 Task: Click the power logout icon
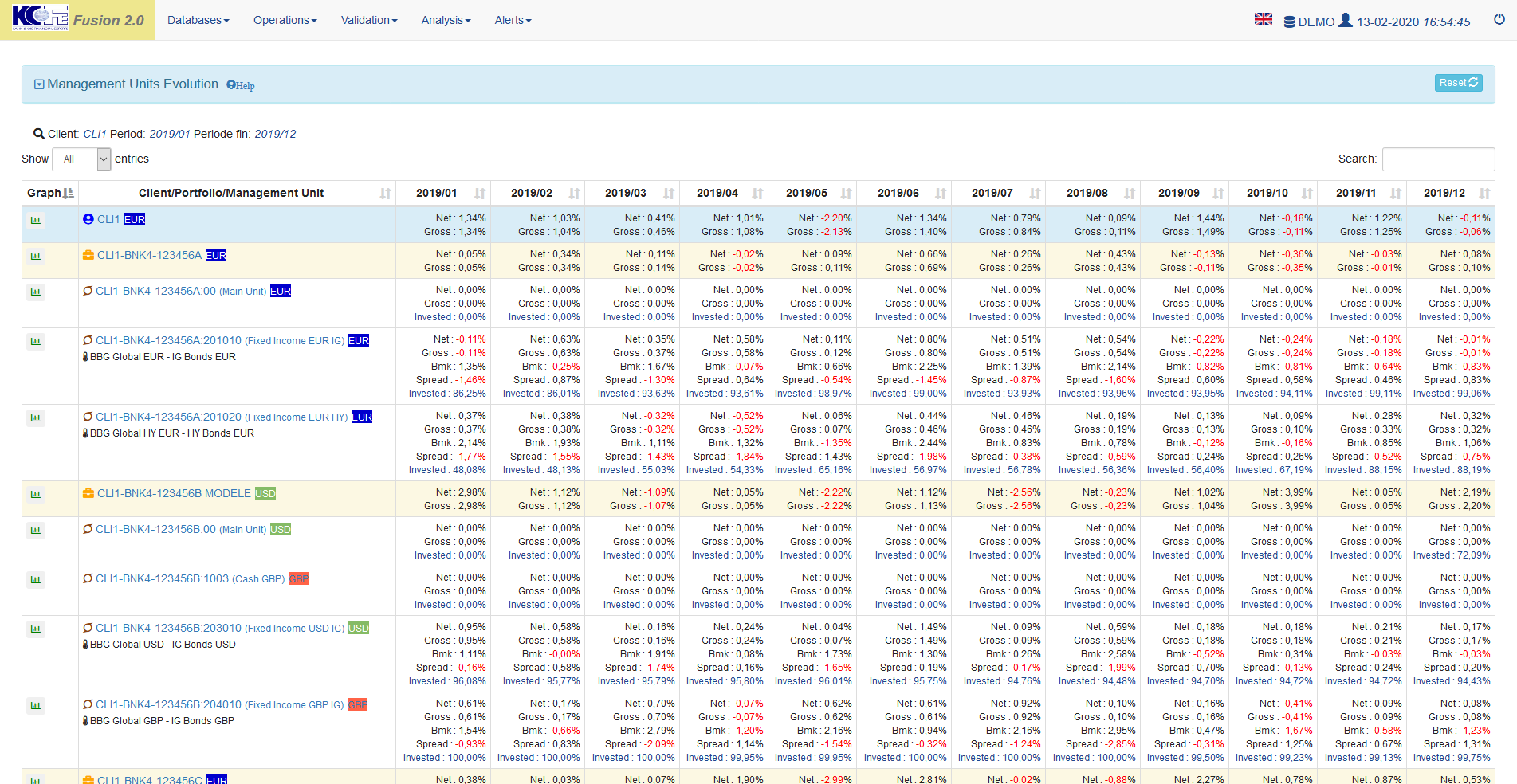1499,20
